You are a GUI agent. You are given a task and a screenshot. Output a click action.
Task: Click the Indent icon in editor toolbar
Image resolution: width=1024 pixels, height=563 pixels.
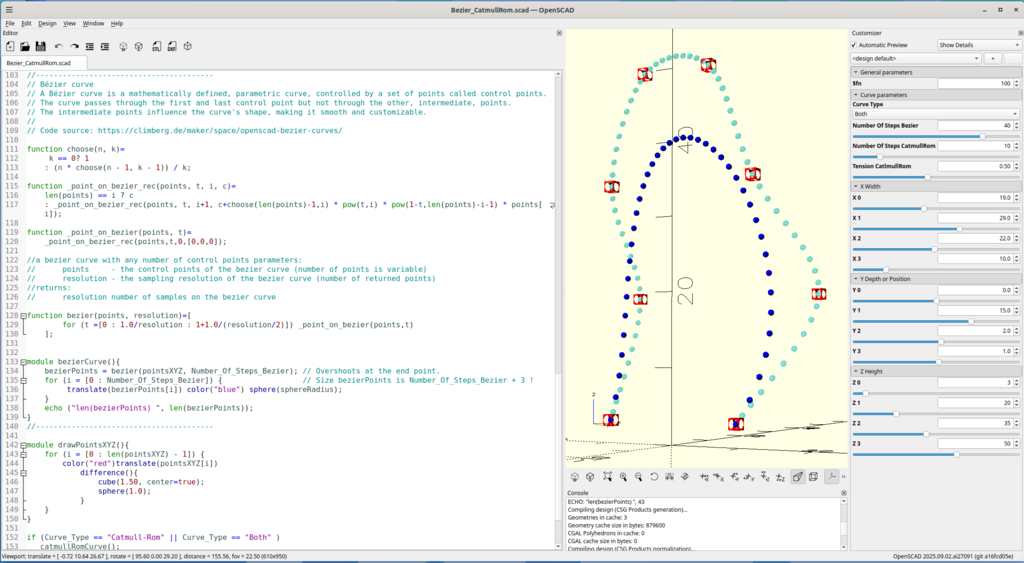click(x=106, y=46)
